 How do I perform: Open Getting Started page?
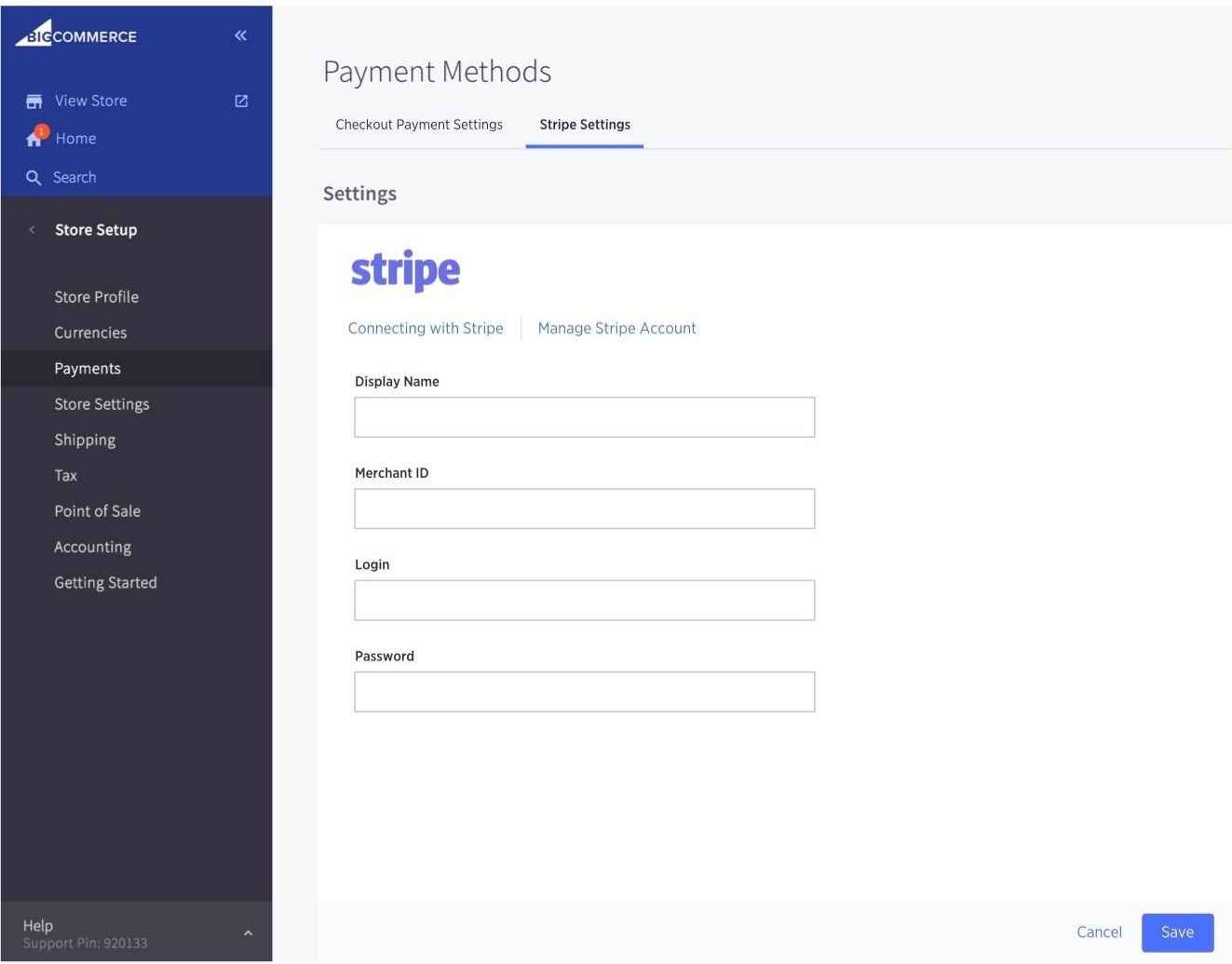tap(105, 582)
